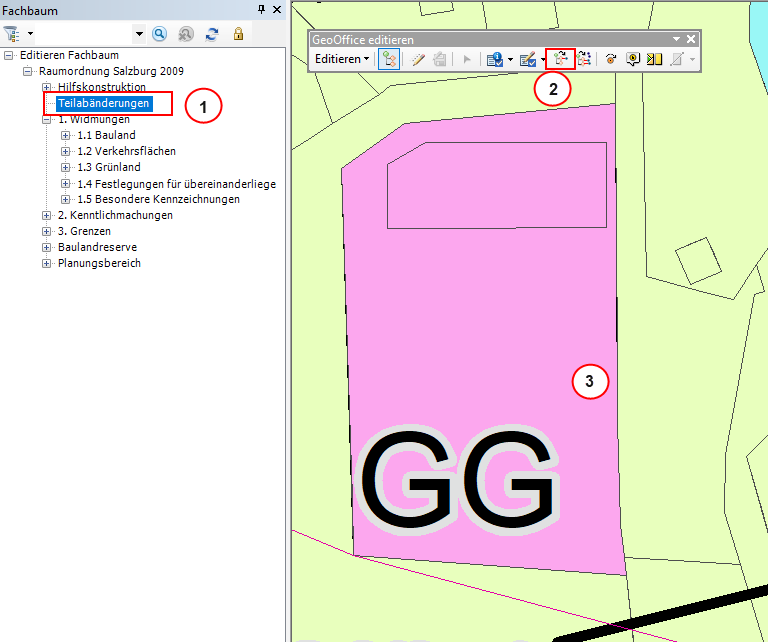Expand the 1.1 Bauland tree node

pyautogui.click(x=66, y=135)
